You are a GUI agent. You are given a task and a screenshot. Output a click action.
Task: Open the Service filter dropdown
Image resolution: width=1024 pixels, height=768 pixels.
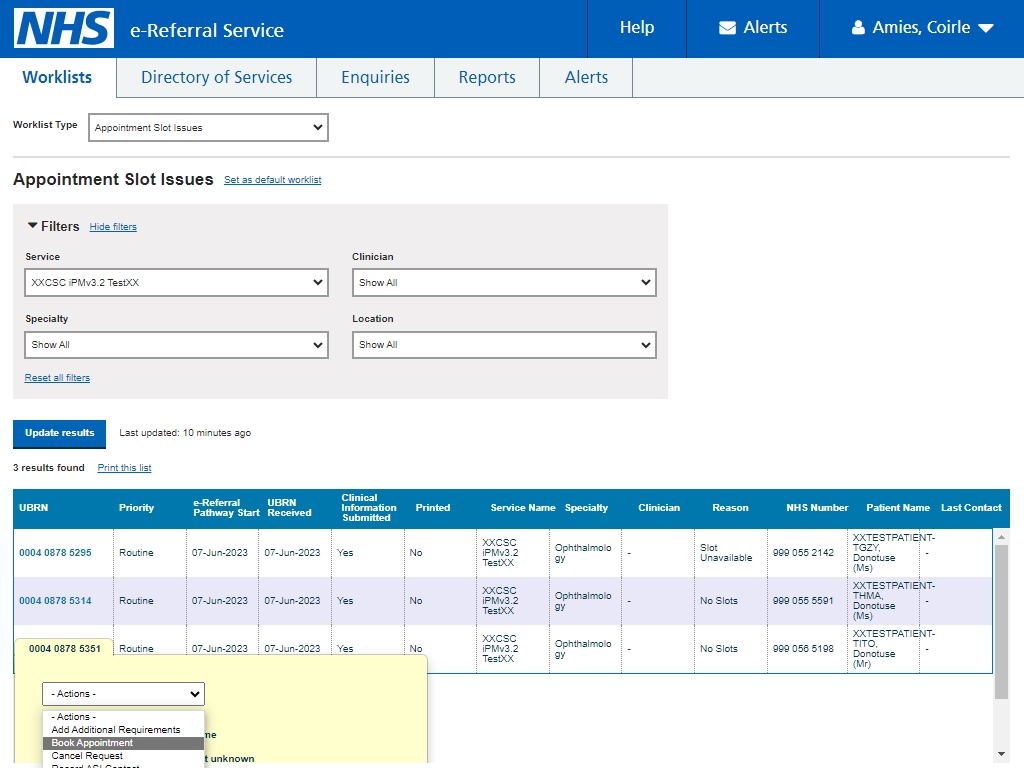(176, 283)
